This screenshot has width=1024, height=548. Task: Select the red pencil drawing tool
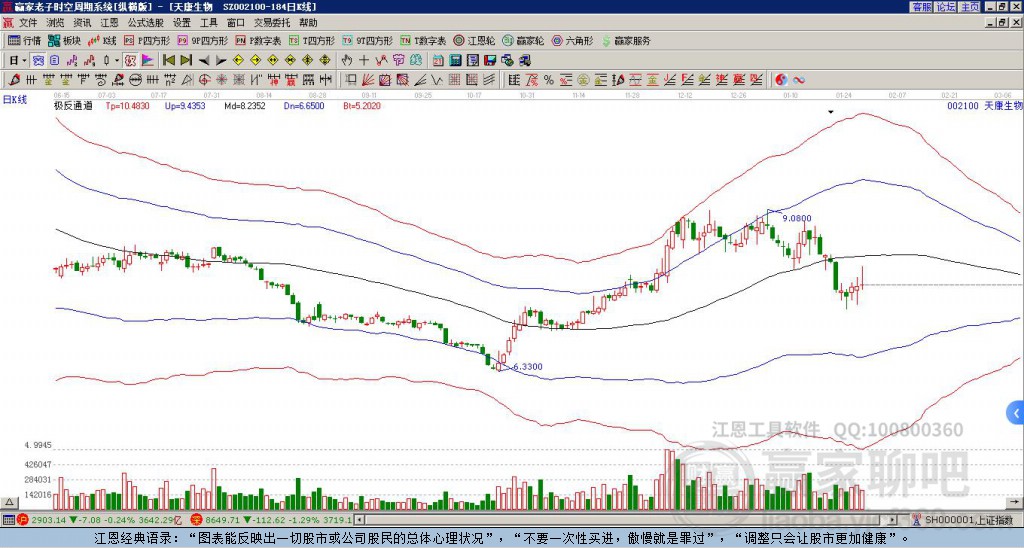(14, 80)
